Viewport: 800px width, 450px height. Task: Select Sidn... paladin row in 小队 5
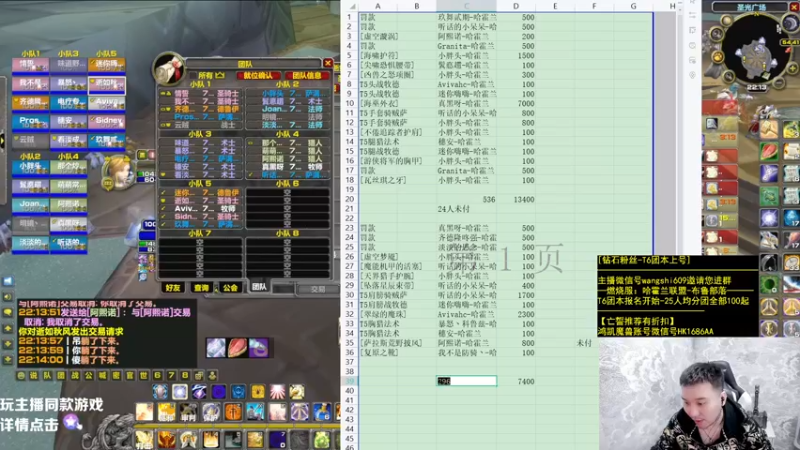201,216
